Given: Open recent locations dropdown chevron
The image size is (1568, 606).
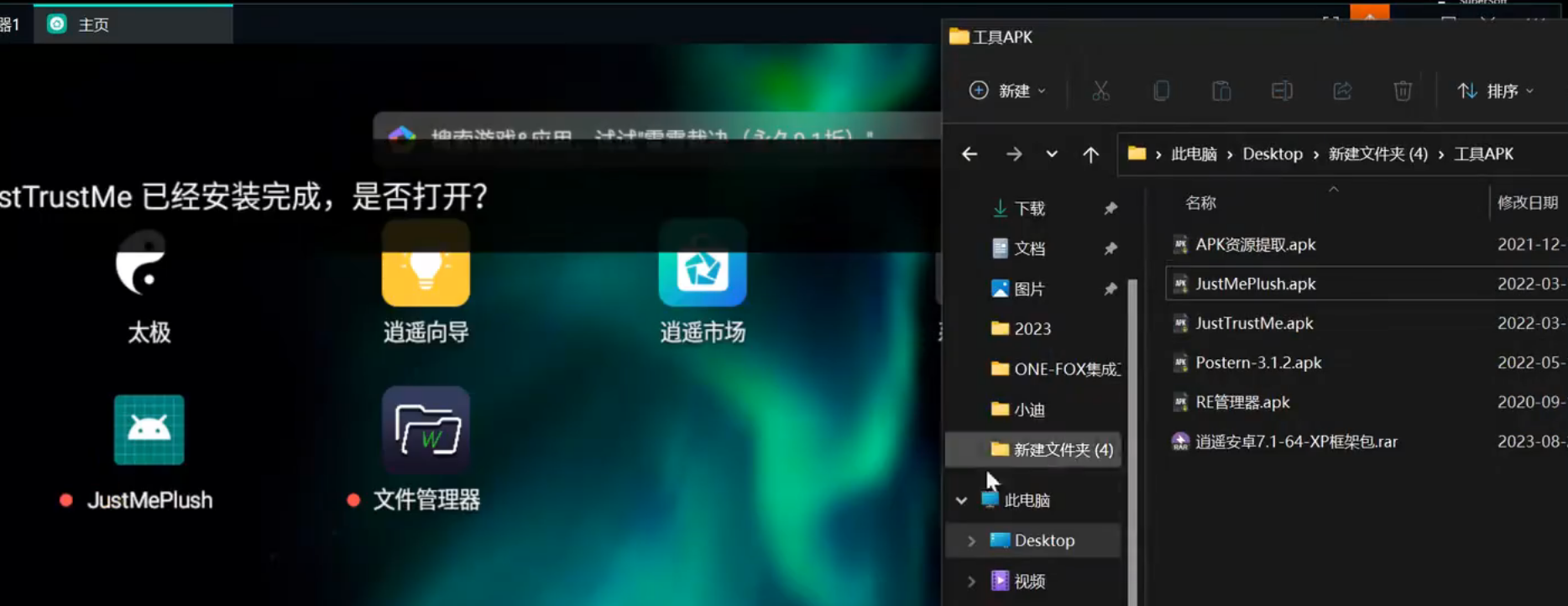Looking at the screenshot, I should (1052, 154).
